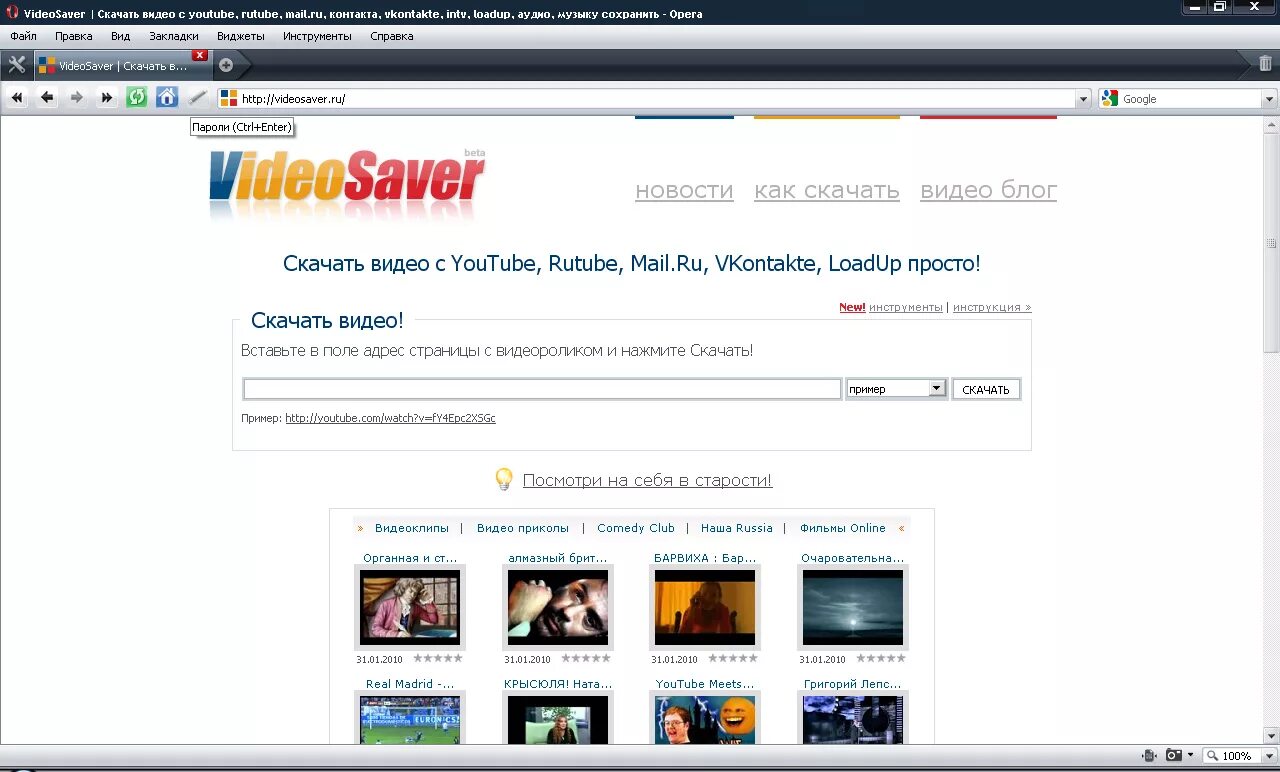The height and width of the screenshot is (772, 1280).
Task: Rate 'Органная и ст...' video with stars
Action: (438, 658)
